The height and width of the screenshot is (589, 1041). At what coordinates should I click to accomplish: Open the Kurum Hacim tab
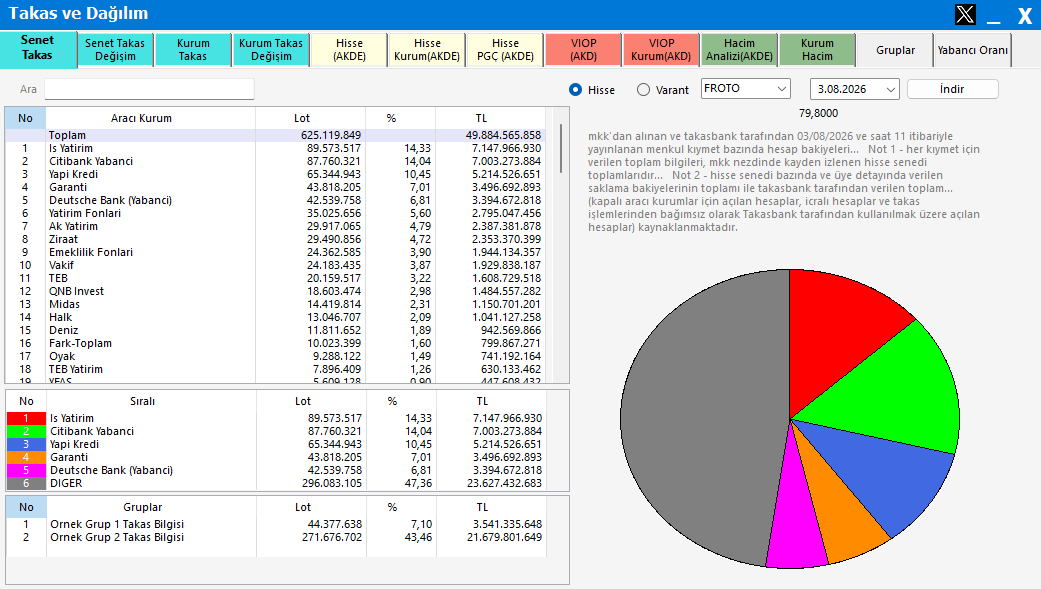point(817,50)
